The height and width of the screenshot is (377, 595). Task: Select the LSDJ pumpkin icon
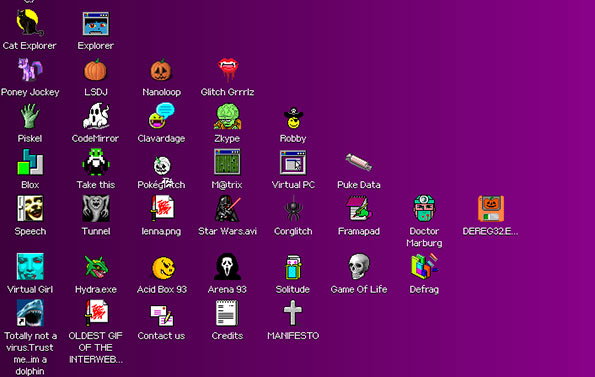click(95, 70)
